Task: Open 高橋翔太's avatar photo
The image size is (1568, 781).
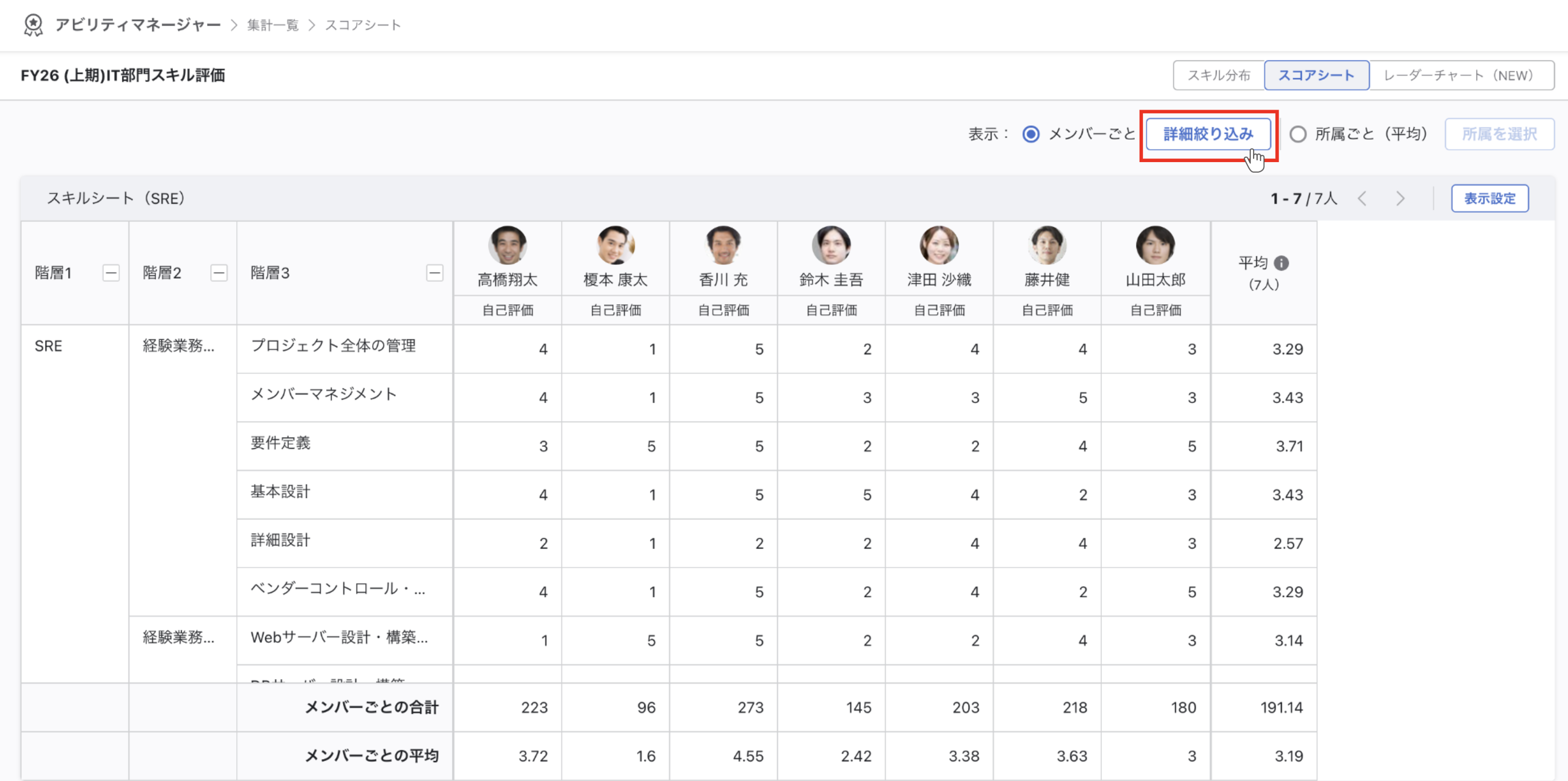Action: 508,246
